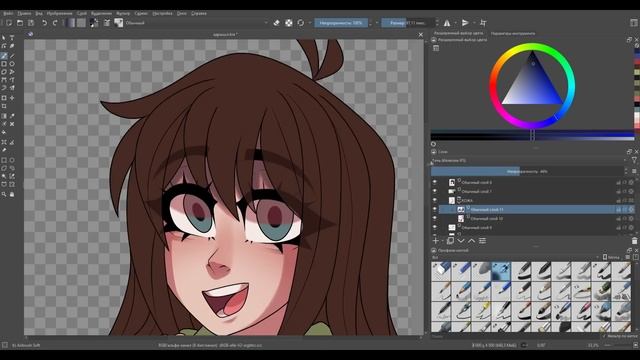Open the 'Обычный' blending mode dropdown in toolbar
The width and height of the screenshot is (640, 360).
[x=196, y=23]
